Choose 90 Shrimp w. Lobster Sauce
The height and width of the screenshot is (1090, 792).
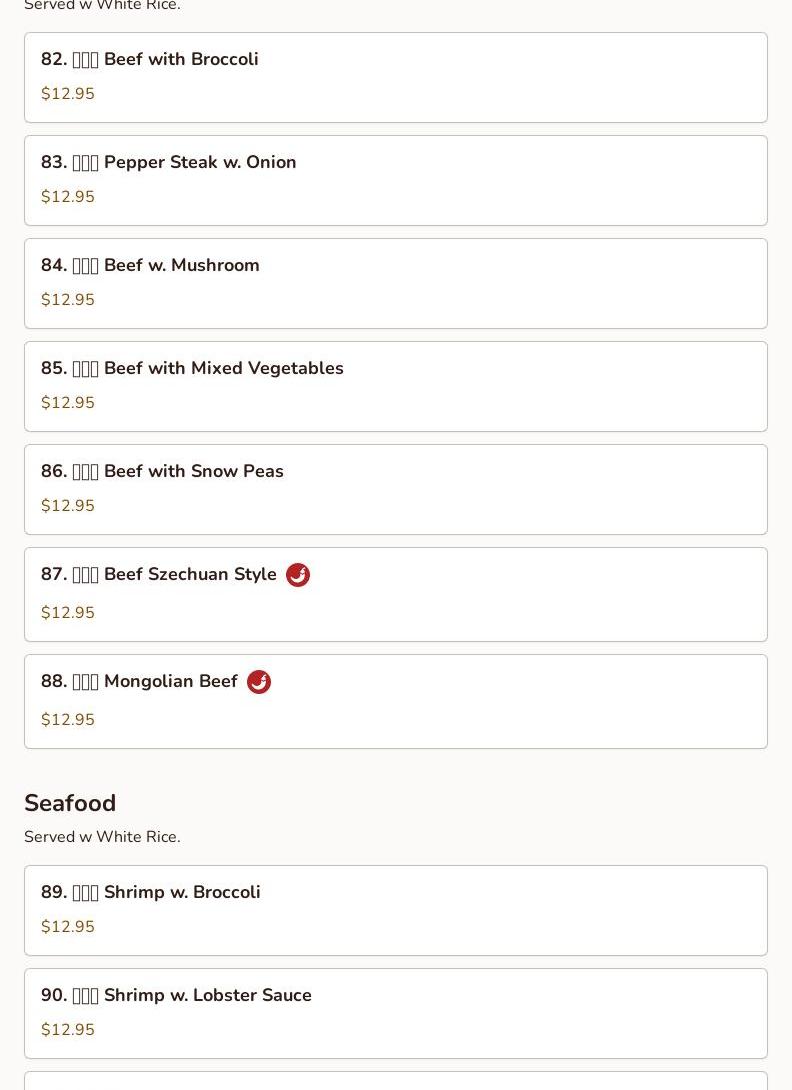tap(396, 1013)
